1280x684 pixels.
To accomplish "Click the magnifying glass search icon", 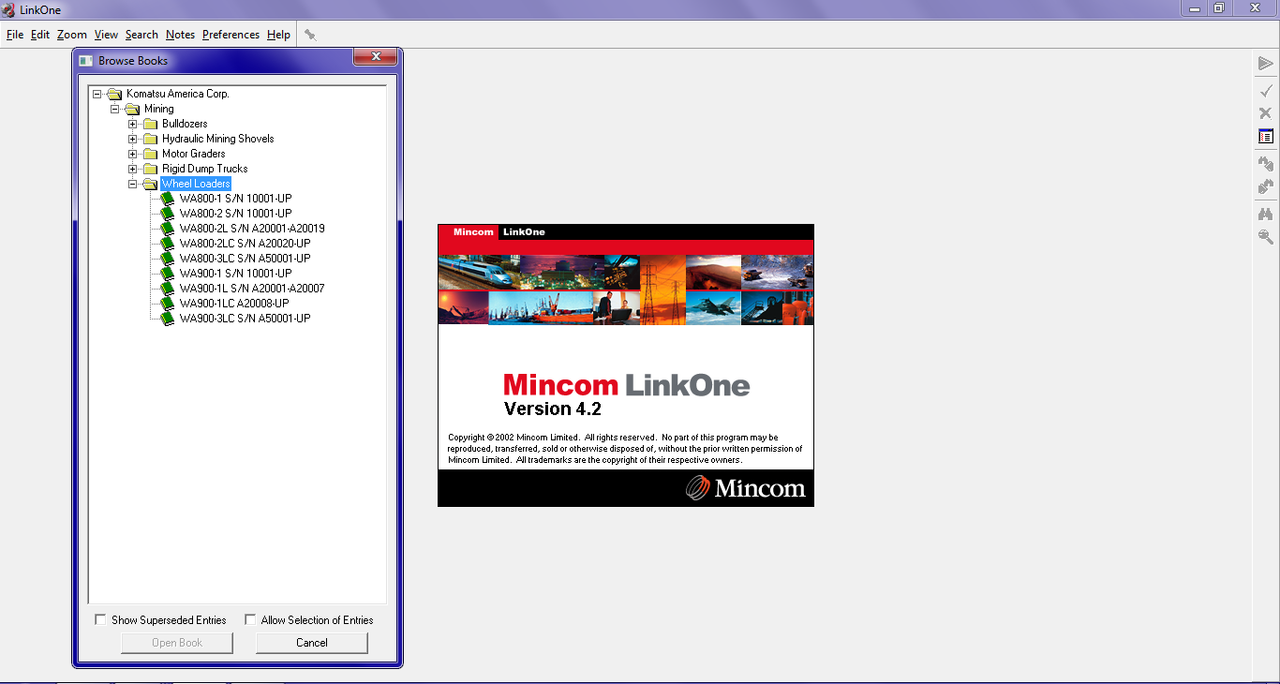I will pos(1266,237).
